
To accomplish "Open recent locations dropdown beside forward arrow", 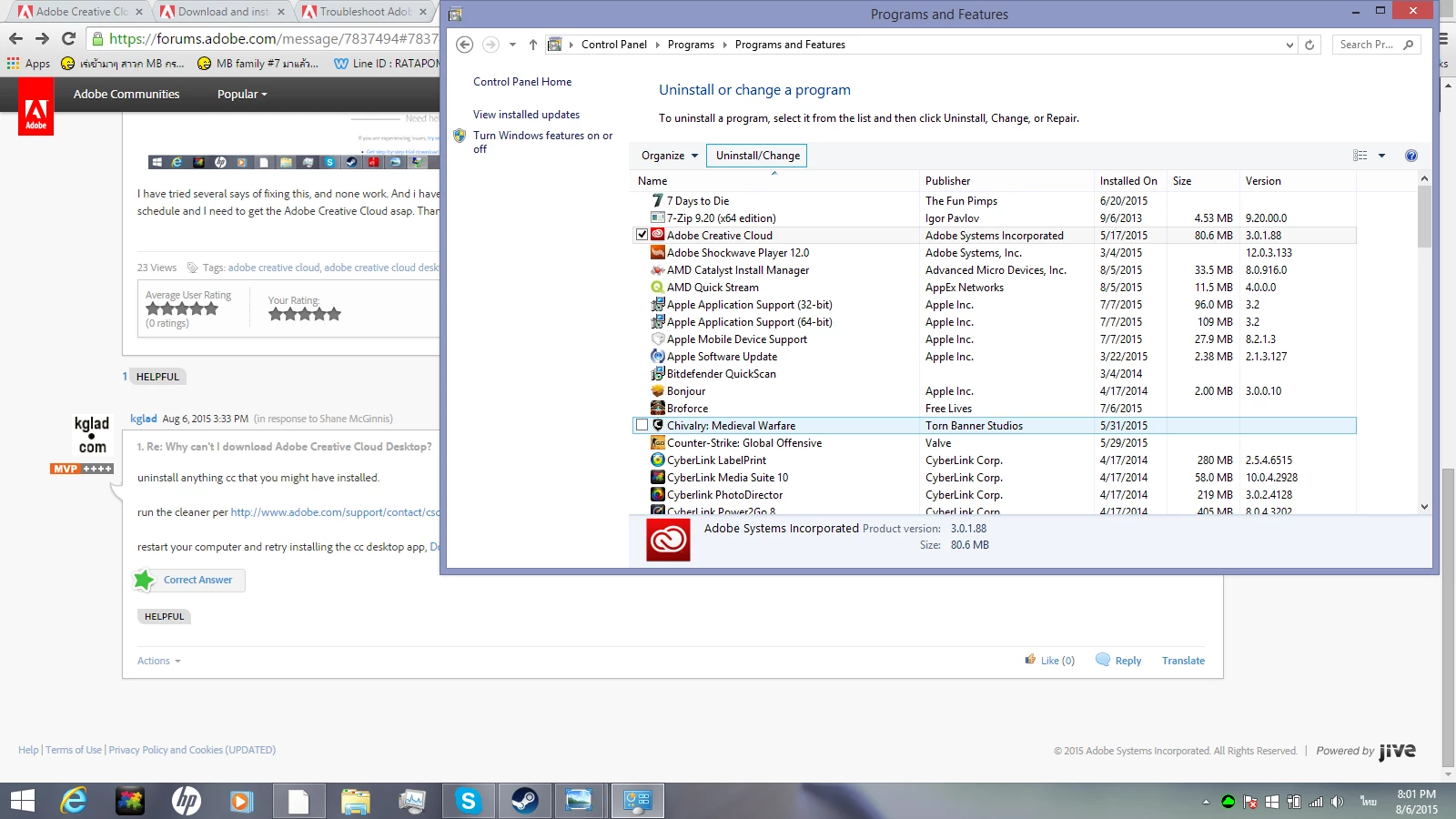I will click(512, 45).
